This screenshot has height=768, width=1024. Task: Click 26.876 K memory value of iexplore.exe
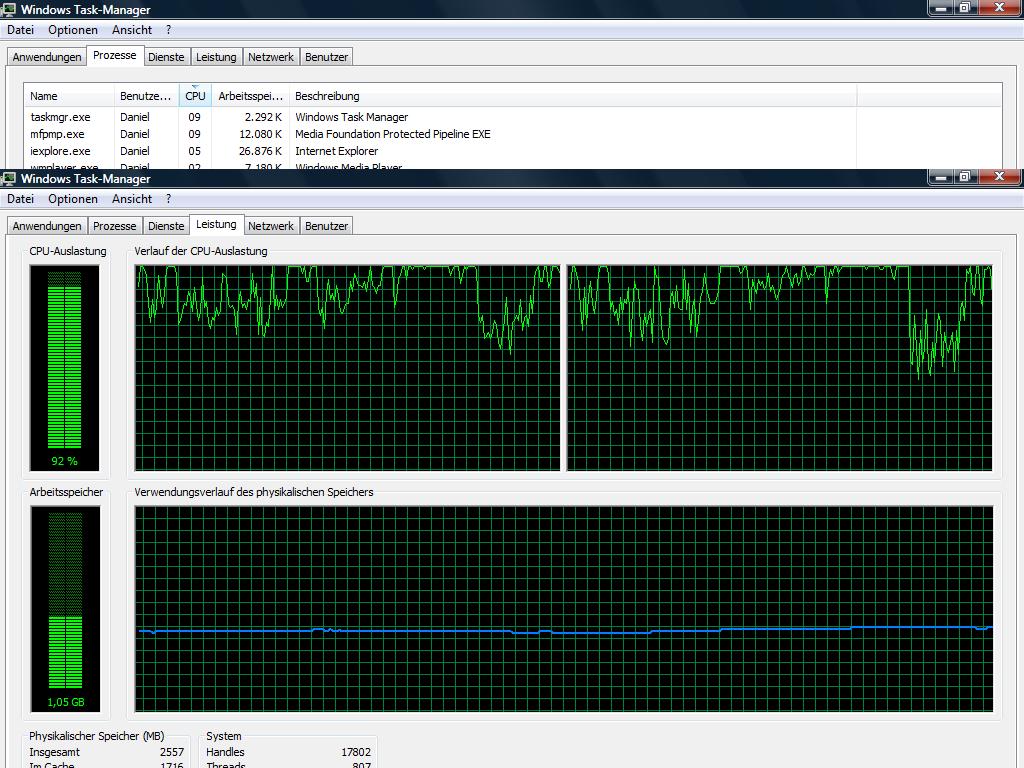(261, 151)
